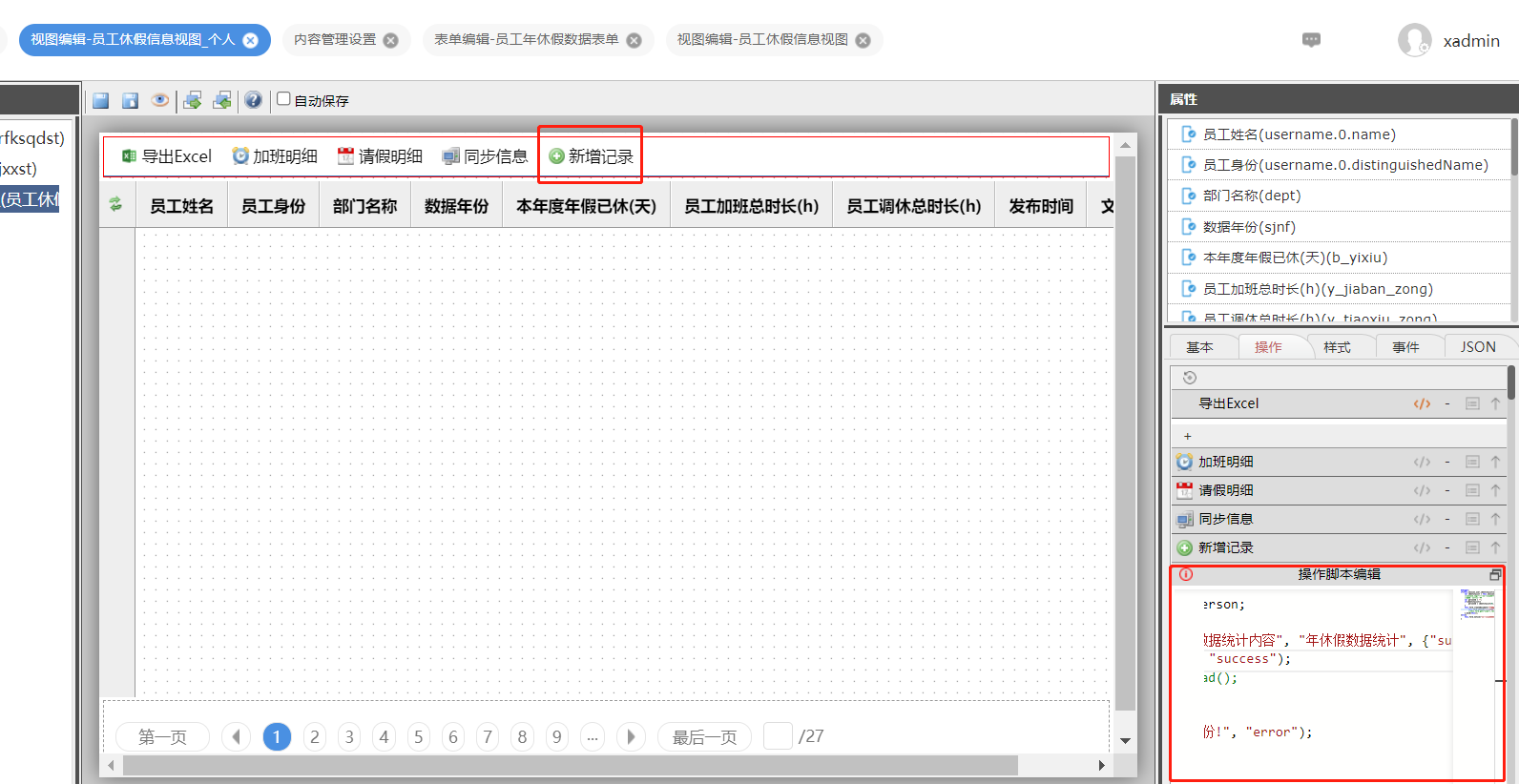Image resolution: width=1519 pixels, height=784 pixels.
Task: Open the 样式 properties tab
Action: tap(1337, 347)
